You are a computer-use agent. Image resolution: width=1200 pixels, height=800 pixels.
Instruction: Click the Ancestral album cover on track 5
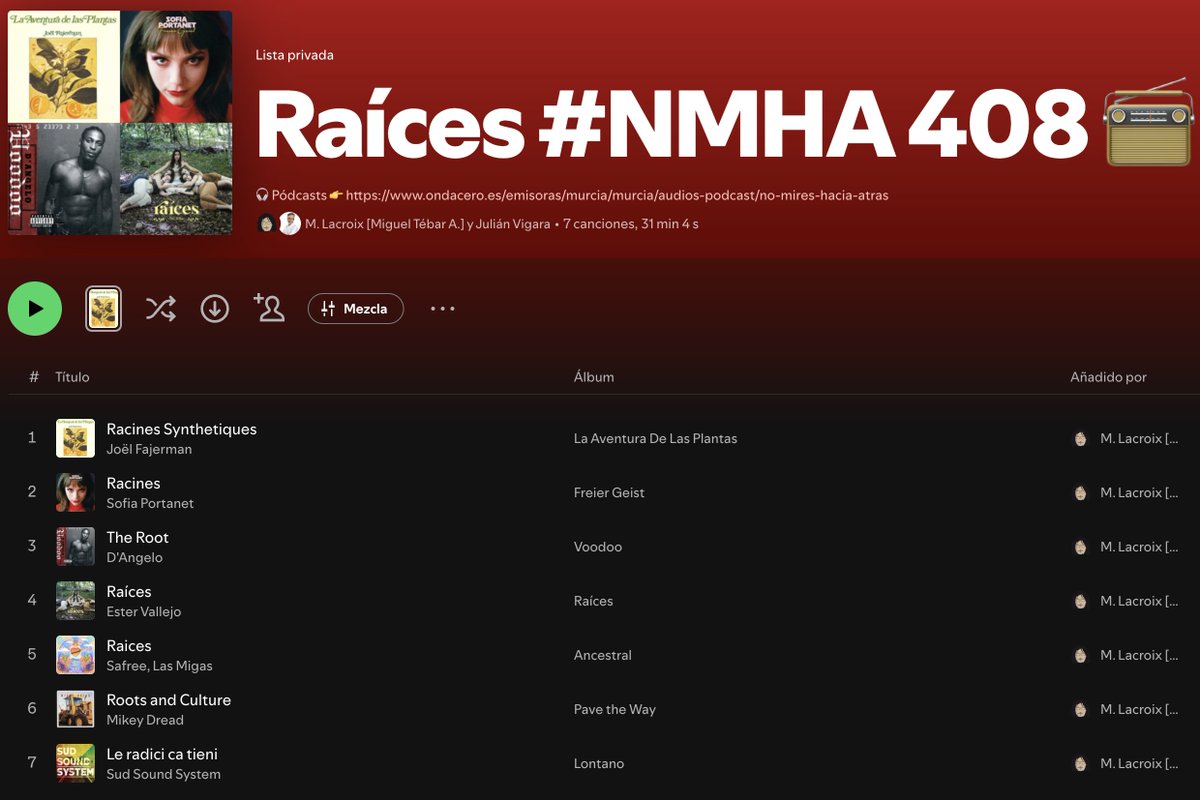pyautogui.click(x=75, y=655)
